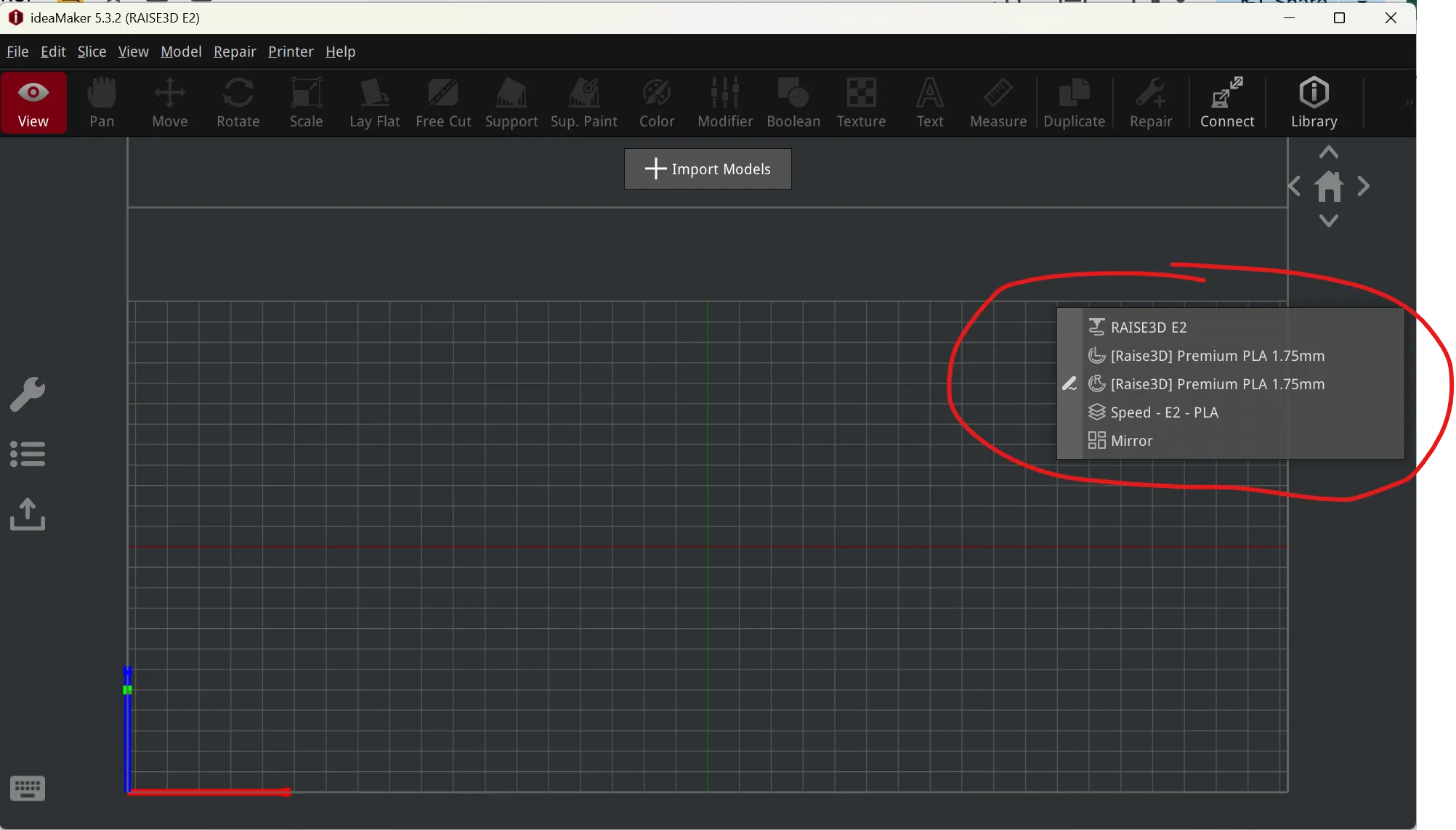Click the Duplicate tool
Image resolution: width=1456 pixels, height=830 pixels.
point(1075,102)
